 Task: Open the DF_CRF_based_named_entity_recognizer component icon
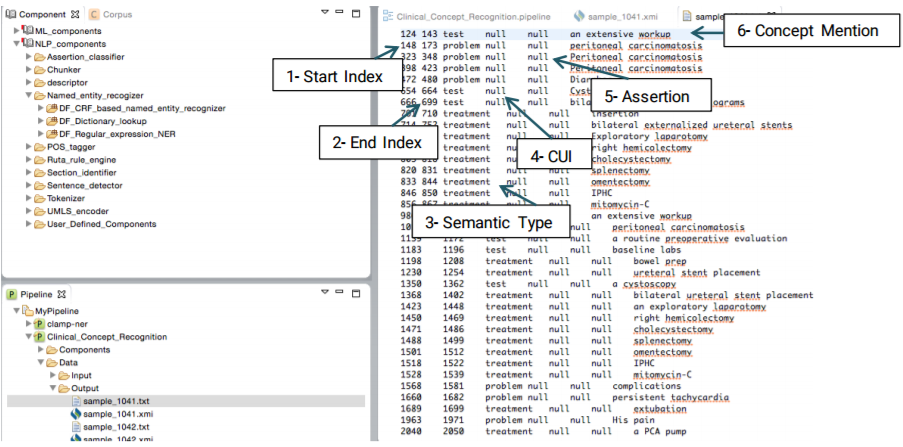(50, 108)
